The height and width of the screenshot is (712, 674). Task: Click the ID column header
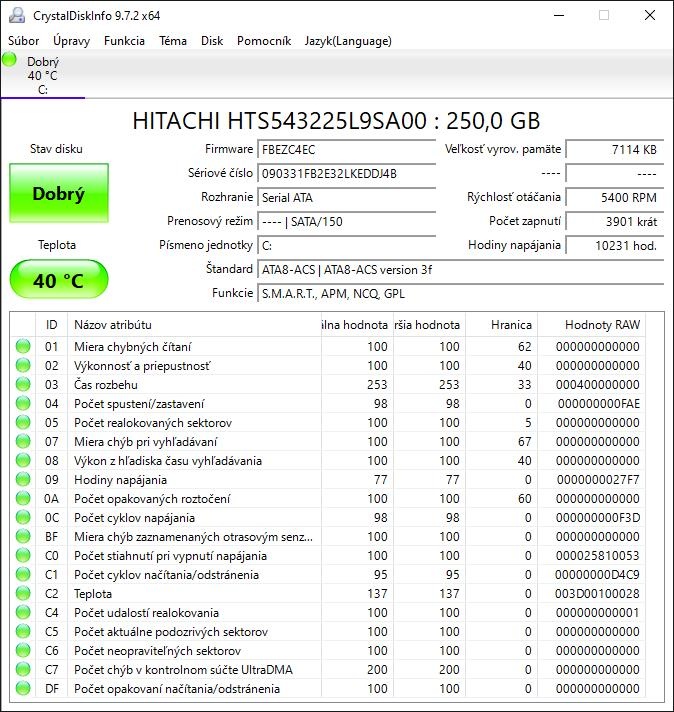tap(51, 325)
